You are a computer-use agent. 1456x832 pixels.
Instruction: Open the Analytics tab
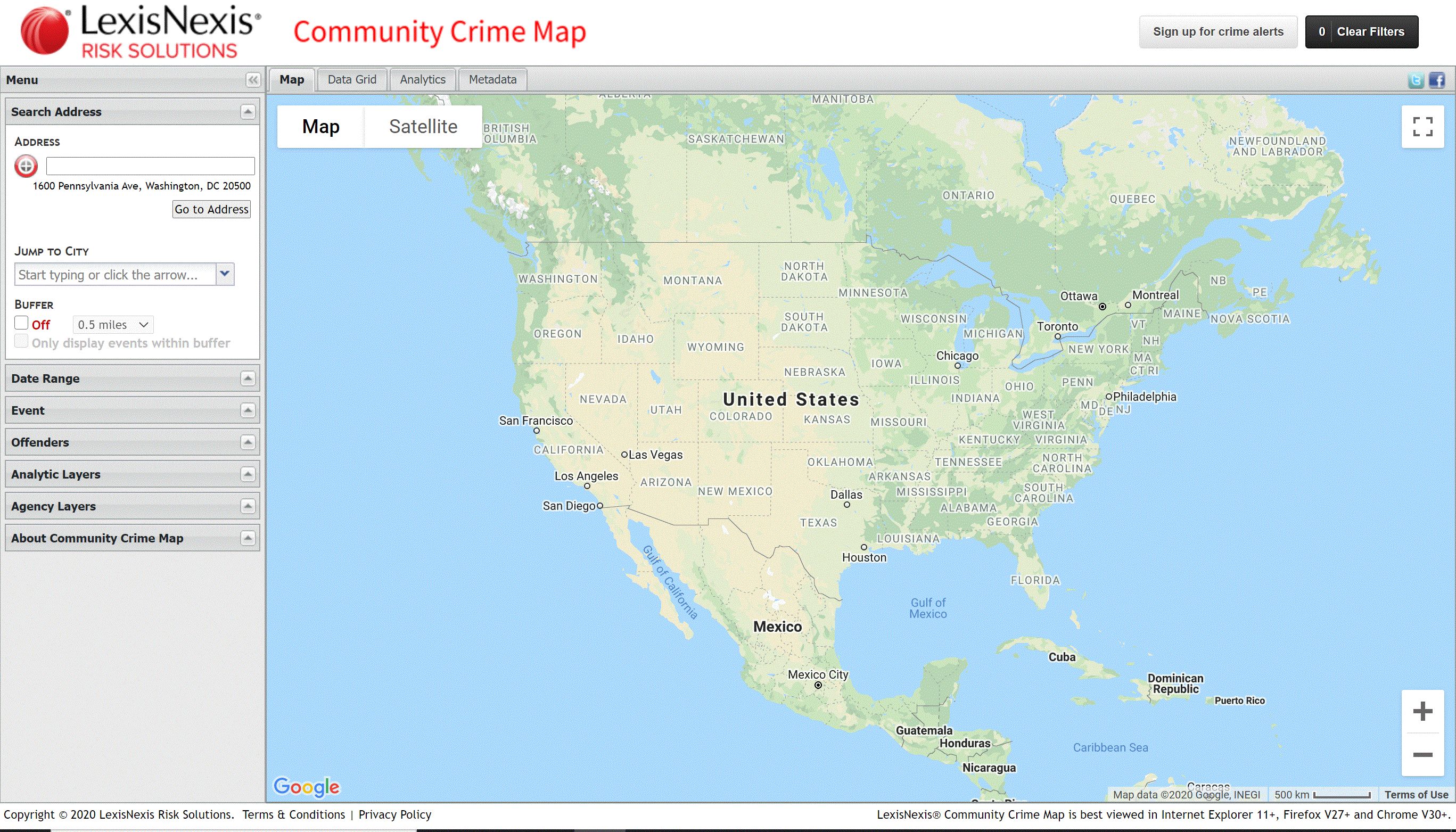[422, 79]
